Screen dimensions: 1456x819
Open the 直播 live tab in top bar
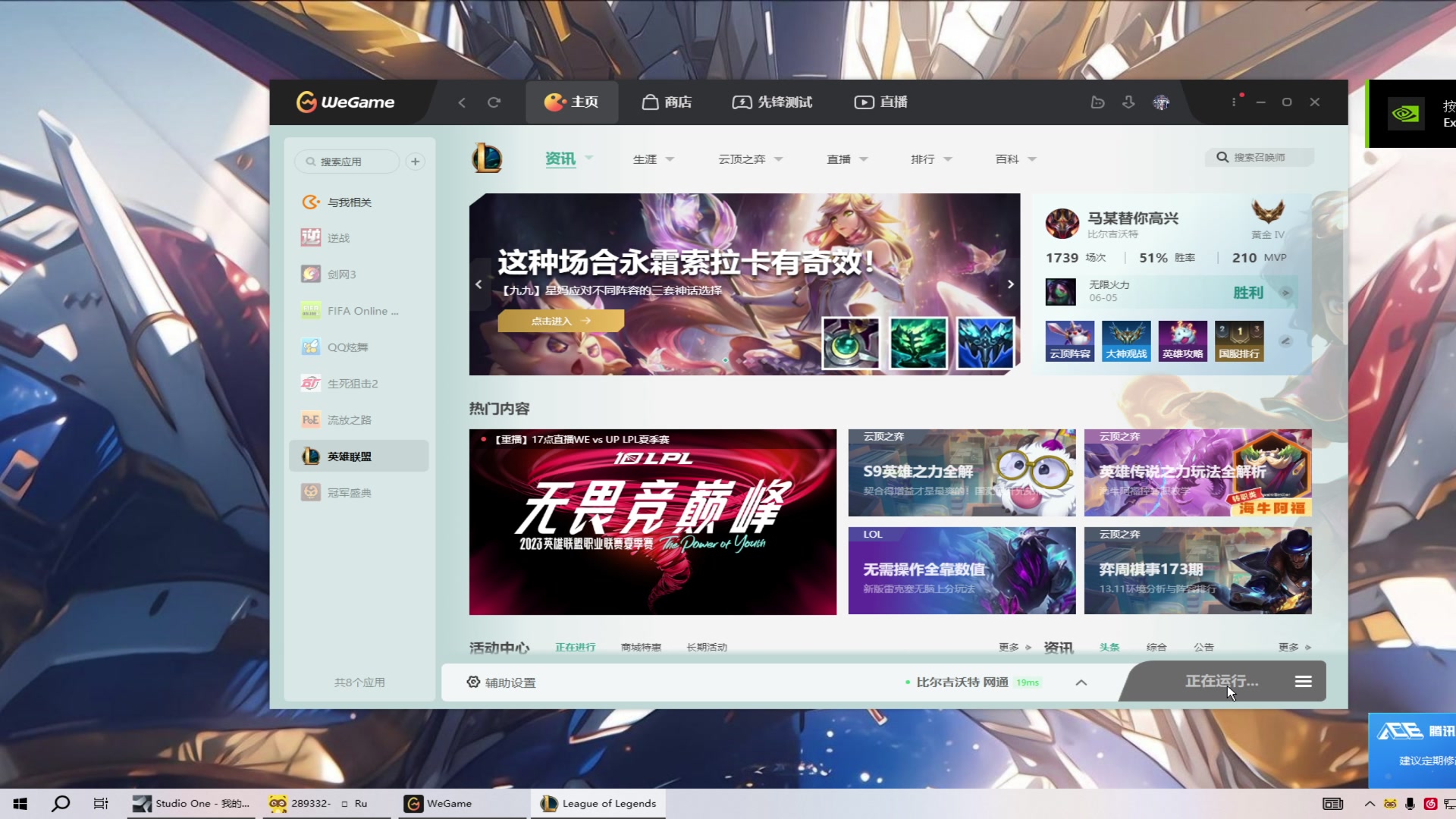click(881, 102)
